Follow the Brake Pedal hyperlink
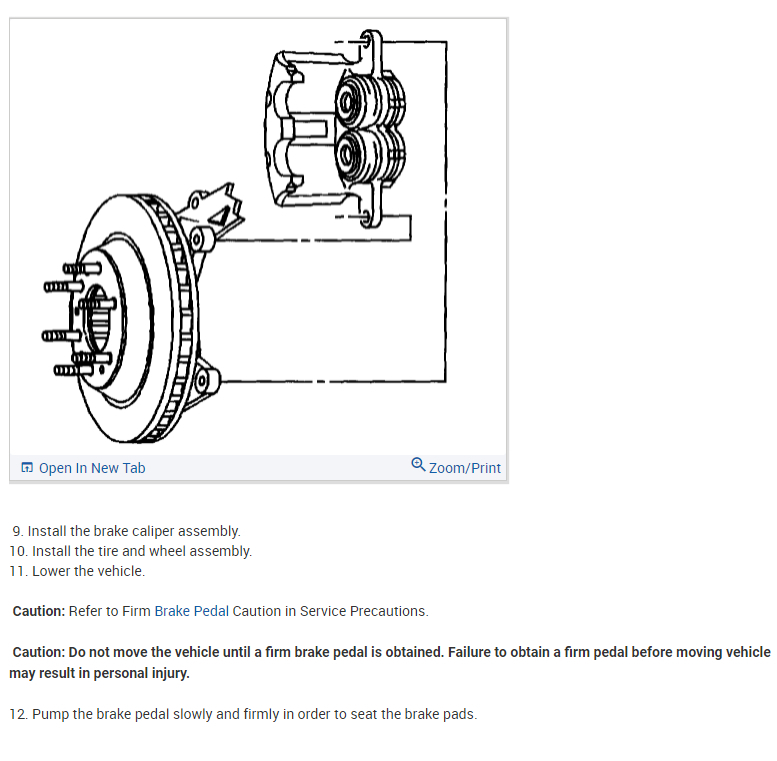 pyautogui.click(x=192, y=611)
